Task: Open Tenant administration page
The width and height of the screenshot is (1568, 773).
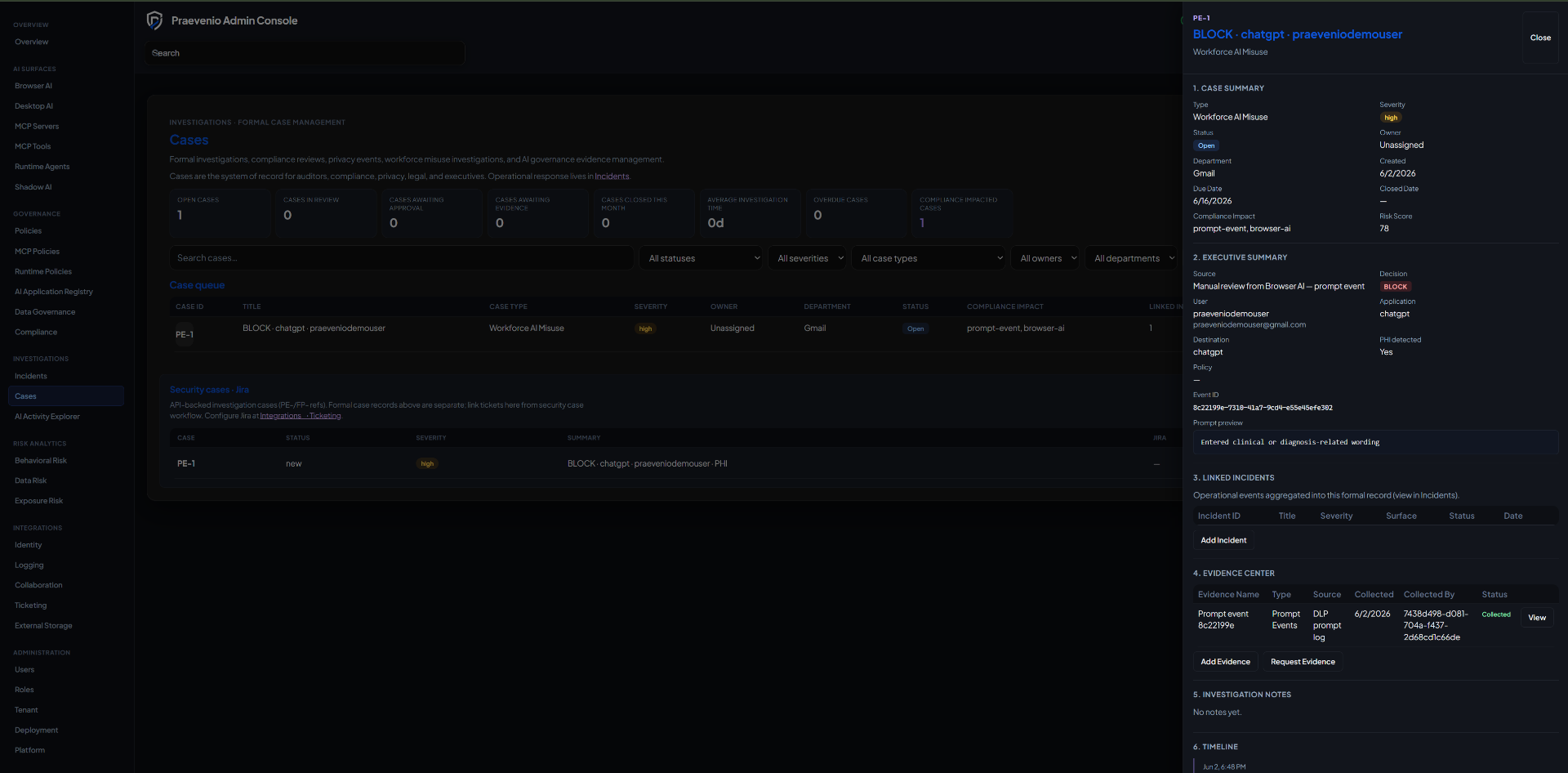Action: click(x=26, y=710)
